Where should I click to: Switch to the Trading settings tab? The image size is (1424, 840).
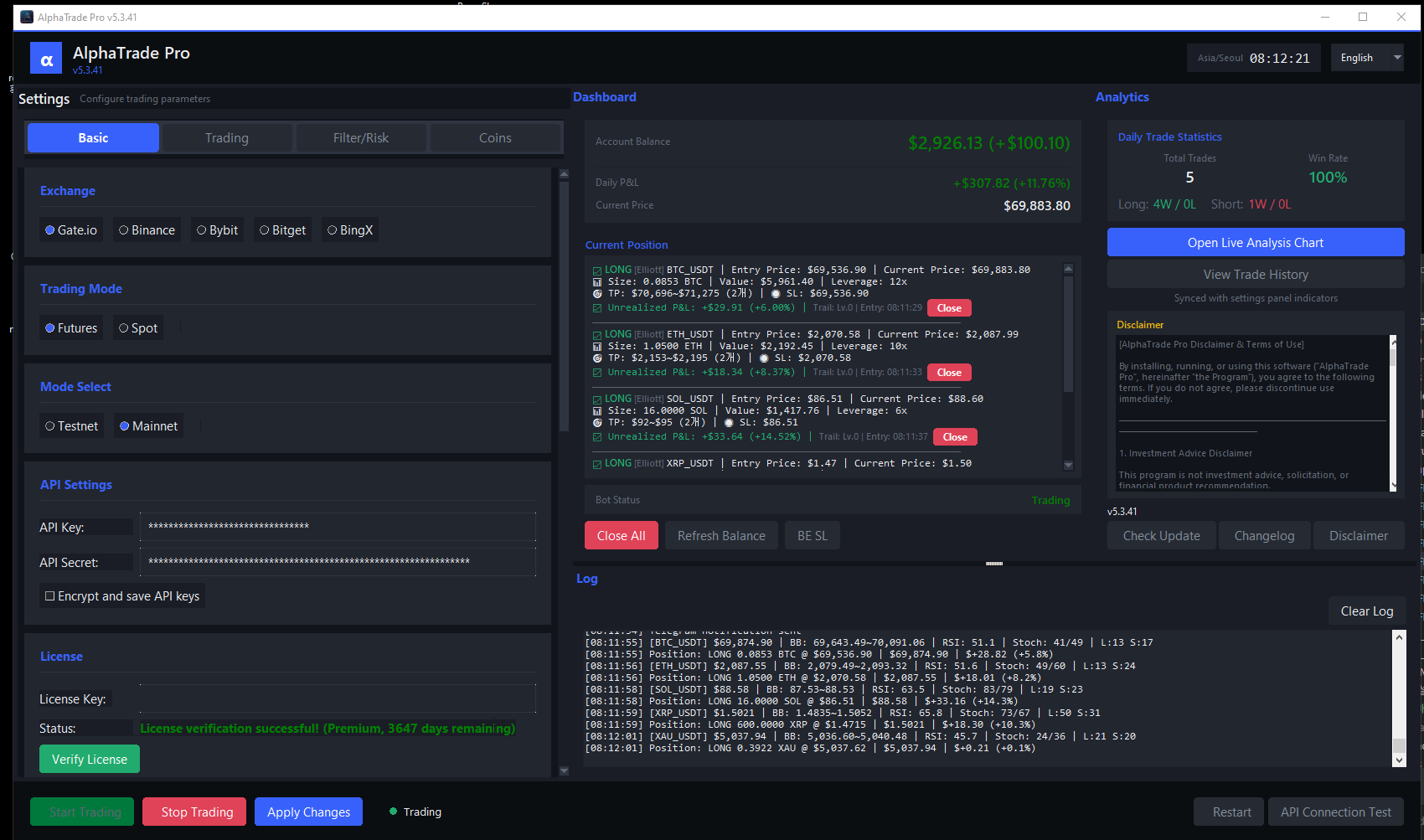click(x=227, y=138)
